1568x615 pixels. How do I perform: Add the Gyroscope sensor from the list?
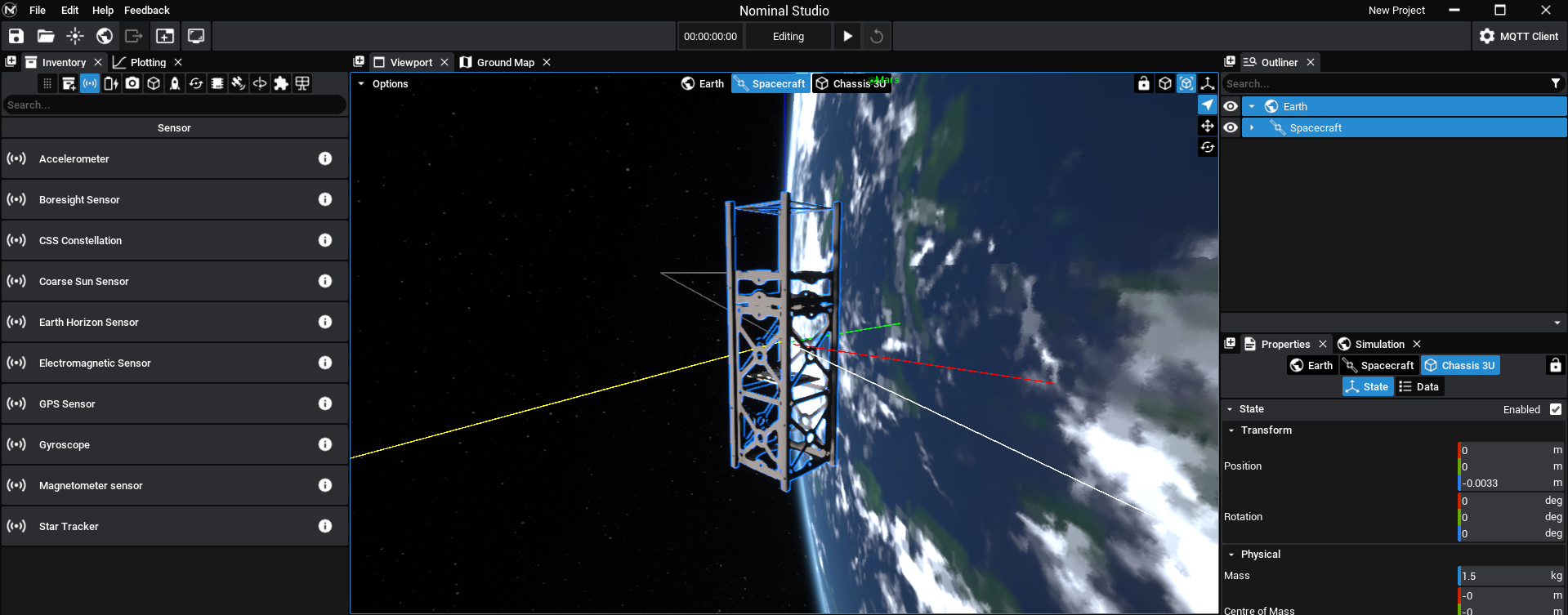(65, 444)
